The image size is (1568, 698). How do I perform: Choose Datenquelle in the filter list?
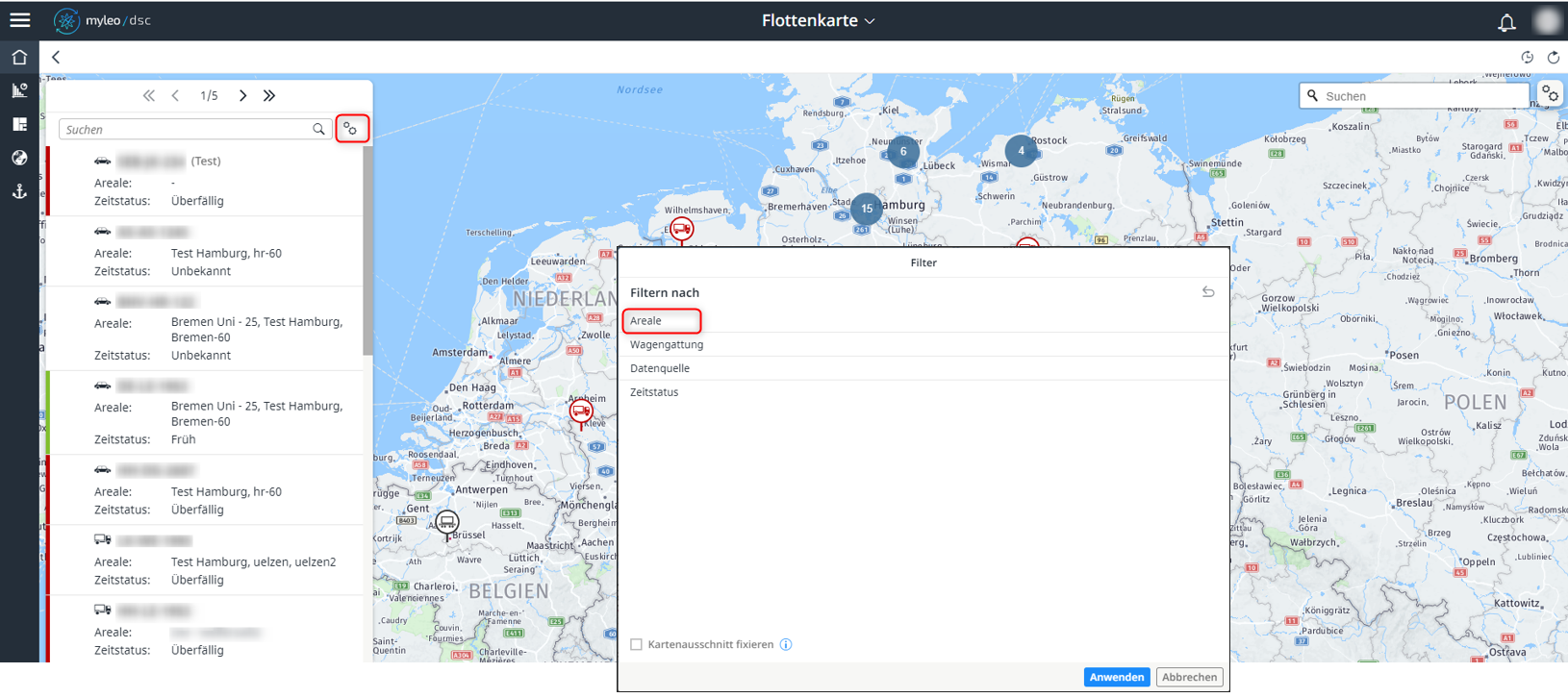tap(923, 368)
